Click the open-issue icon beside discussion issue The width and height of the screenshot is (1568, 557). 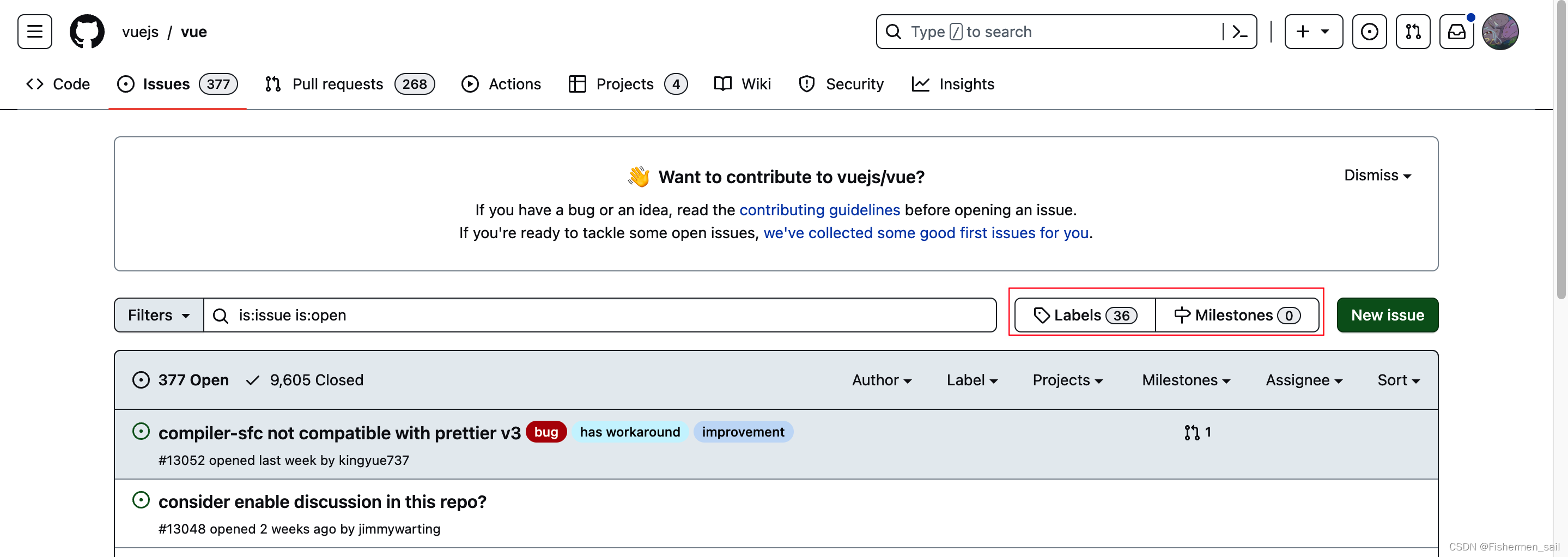coord(141,500)
